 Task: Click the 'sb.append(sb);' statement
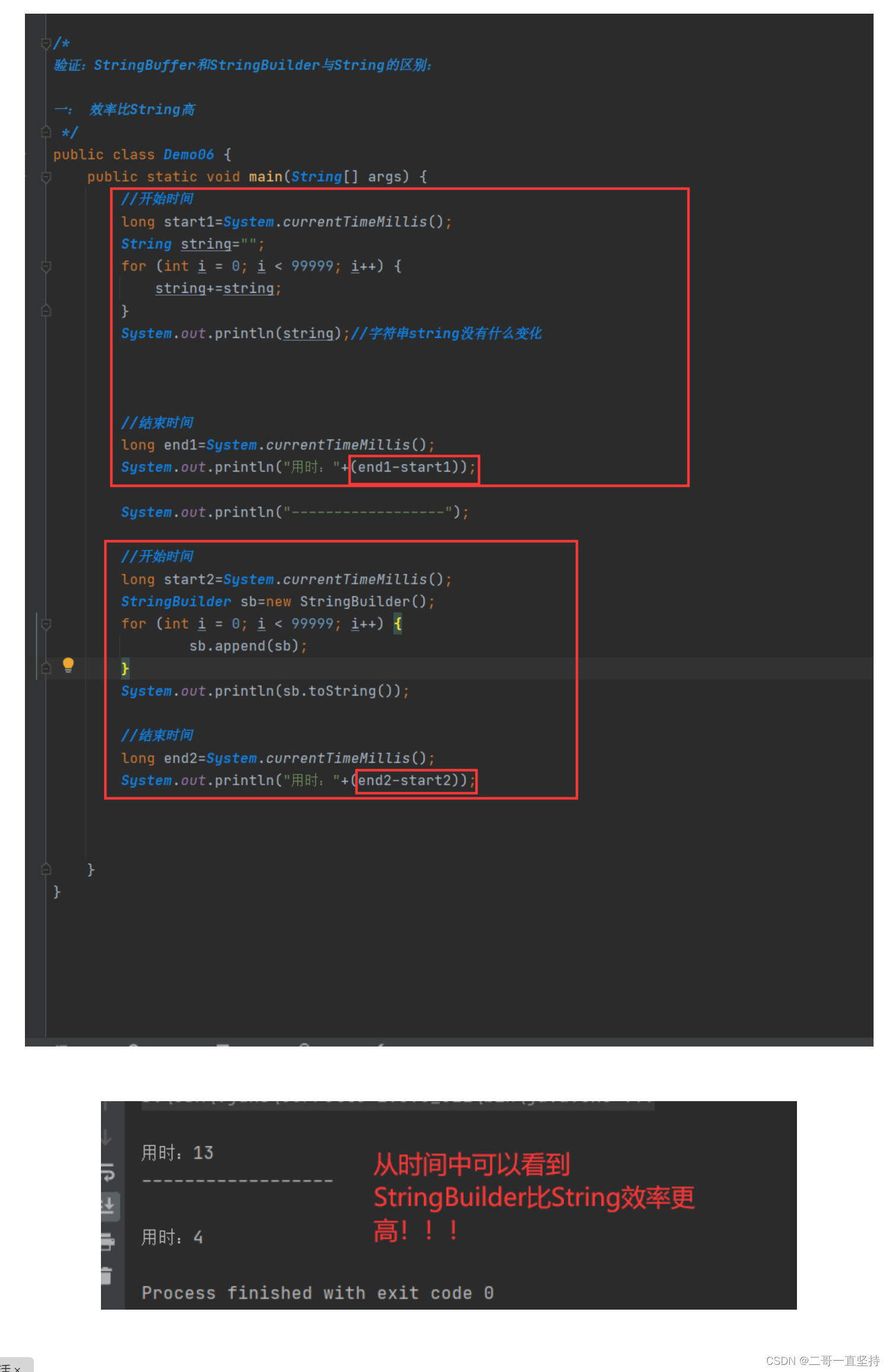pyautogui.click(x=248, y=646)
